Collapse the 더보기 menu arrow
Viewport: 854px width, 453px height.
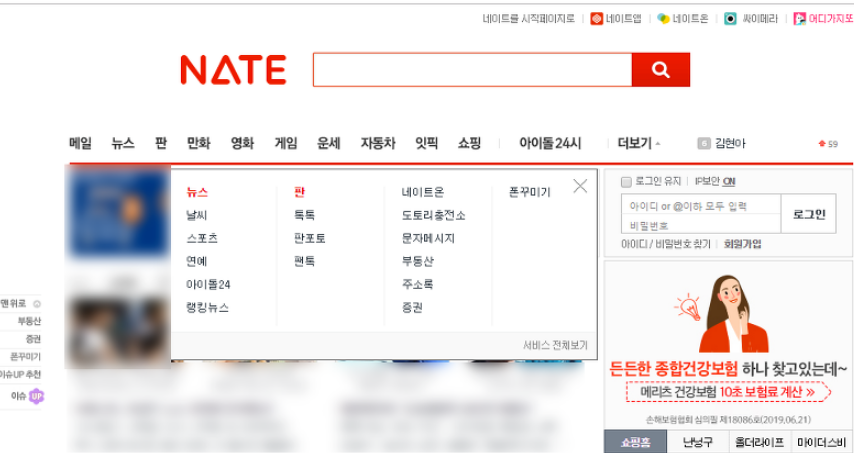tap(658, 144)
